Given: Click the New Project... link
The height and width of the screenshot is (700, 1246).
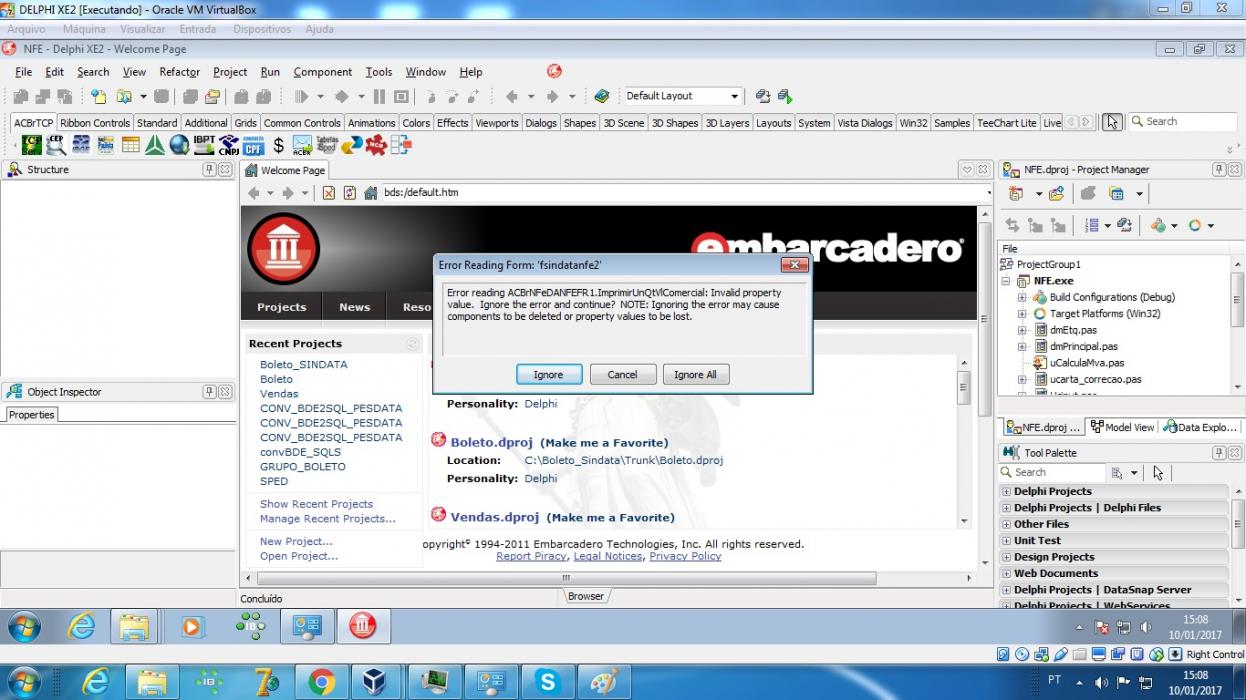Looking at the screenshot, I should click(x=296, y=542).
